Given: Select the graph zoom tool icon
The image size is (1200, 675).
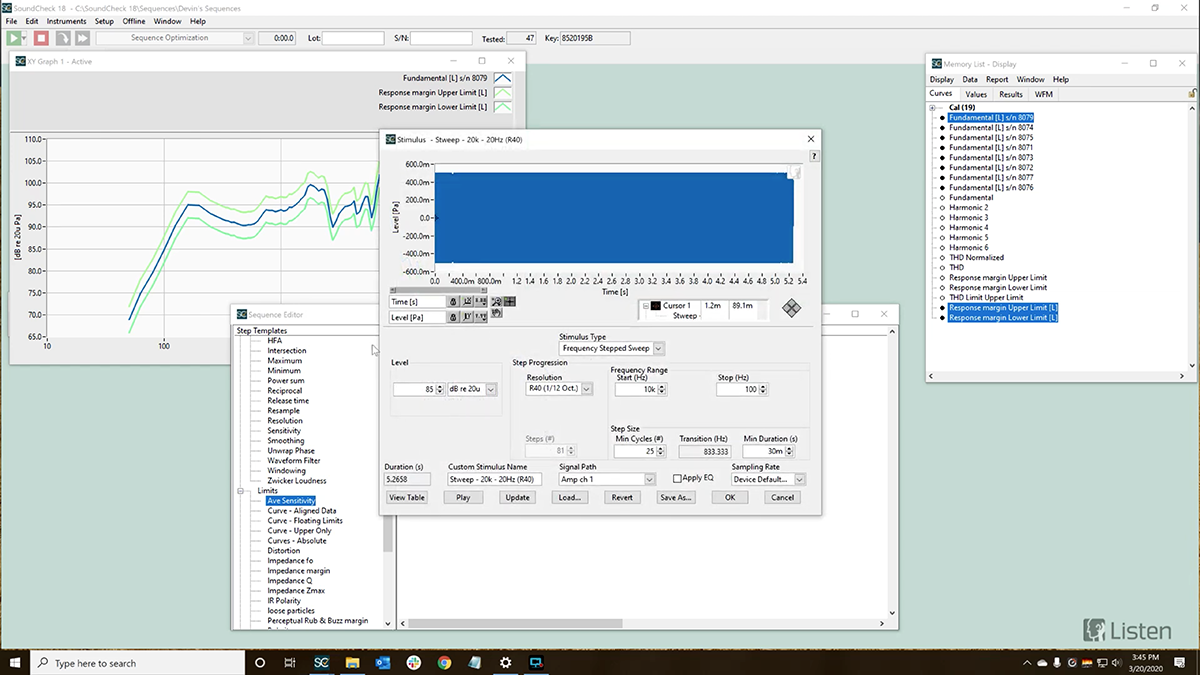Looking at the screenshot, I should [x=497, y=301].
